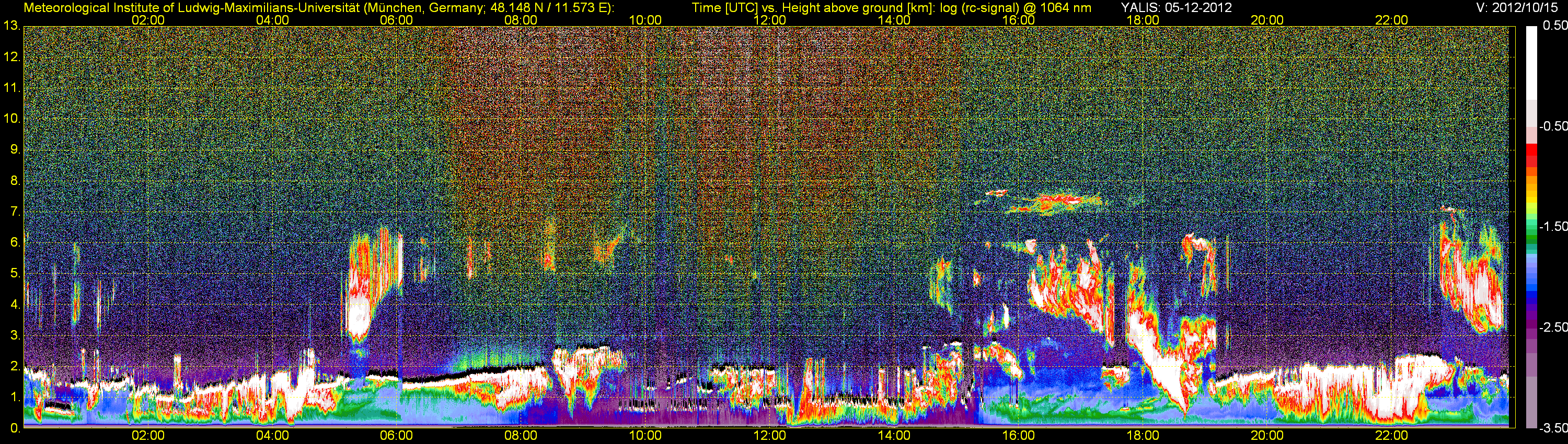Click the Meteorological Institute Ludwig-Maximilians-Universität title text
The width and height of the screenshot is (1568, 444).
point(318,7)
